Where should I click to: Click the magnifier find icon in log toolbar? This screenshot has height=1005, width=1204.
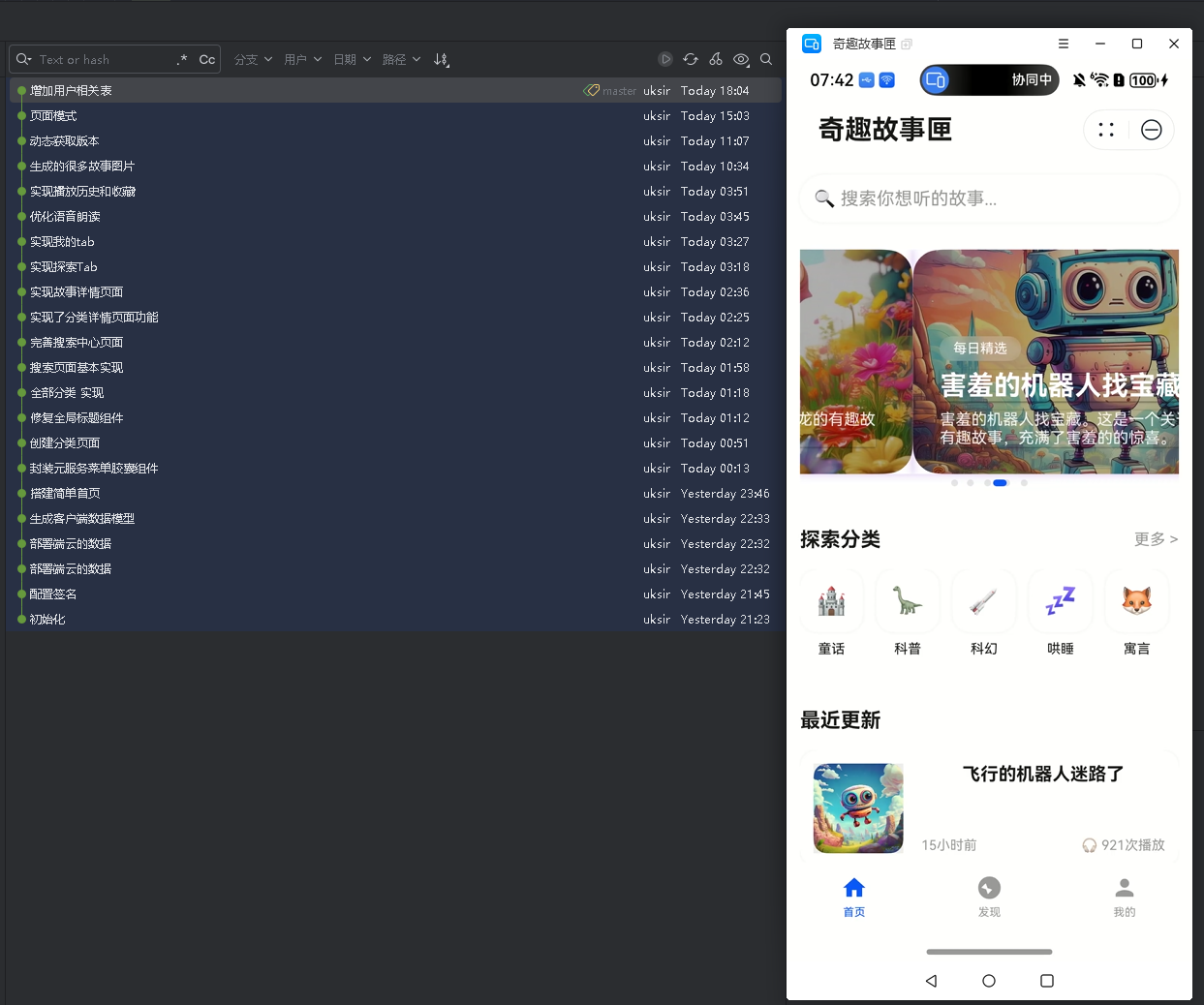766,59
